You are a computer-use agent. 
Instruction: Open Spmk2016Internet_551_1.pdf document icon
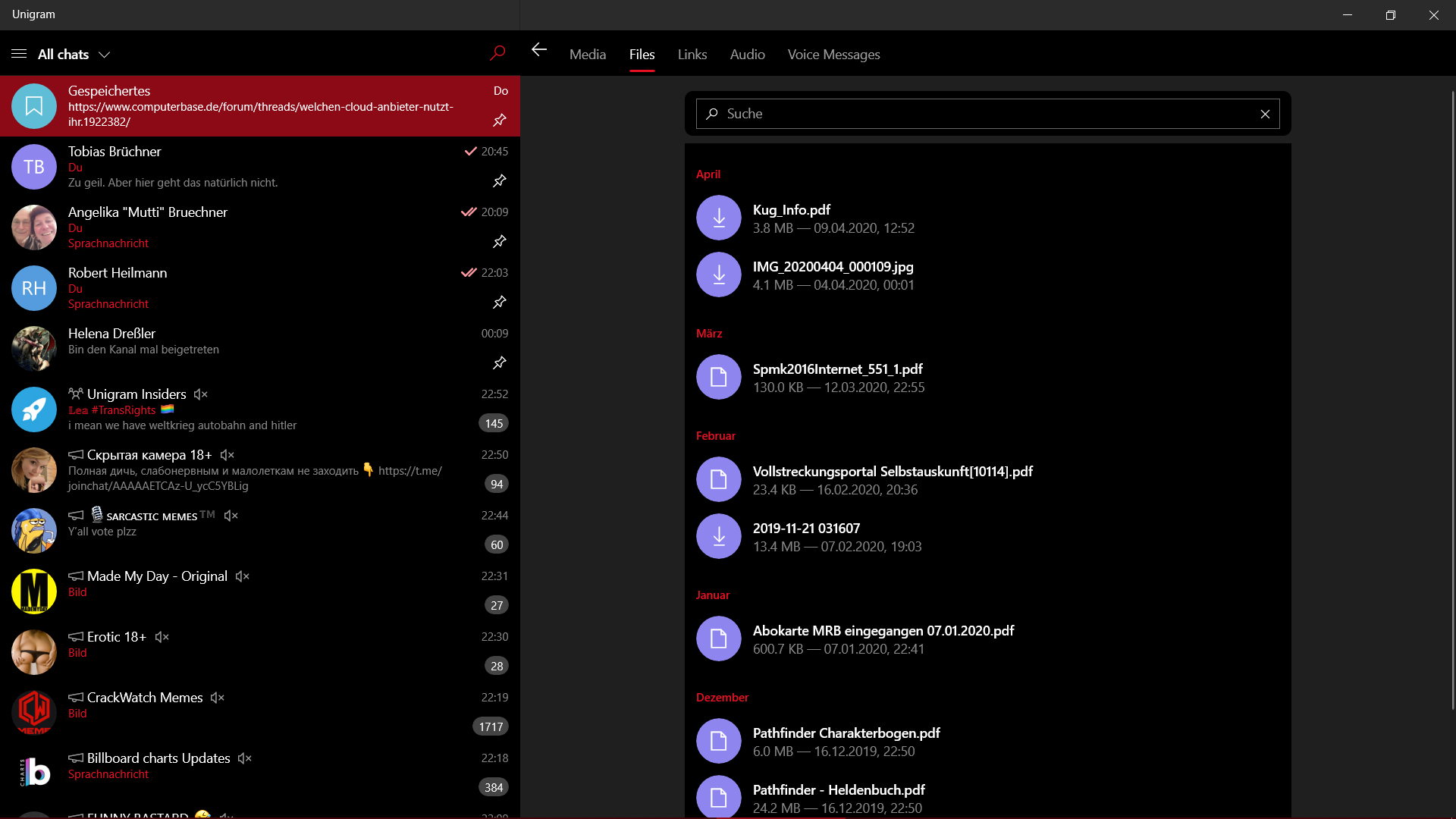(x=718, y=378)
